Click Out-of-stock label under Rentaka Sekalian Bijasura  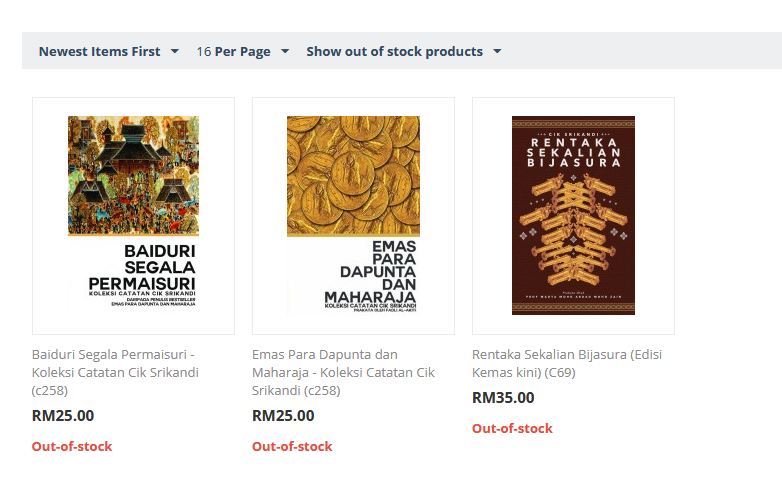(x=512, y=428)
